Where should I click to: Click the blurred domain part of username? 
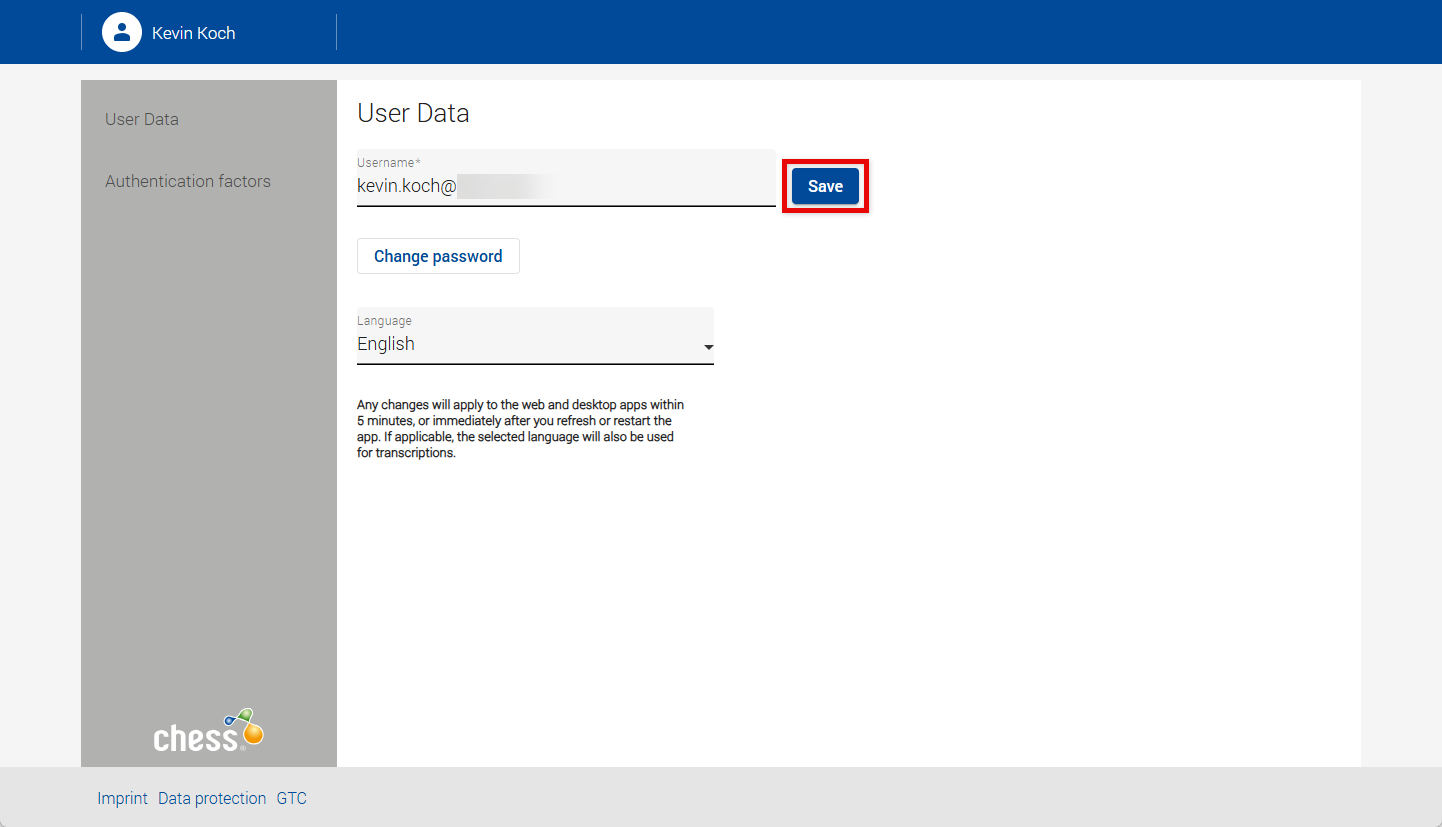[x=505, y=185]
